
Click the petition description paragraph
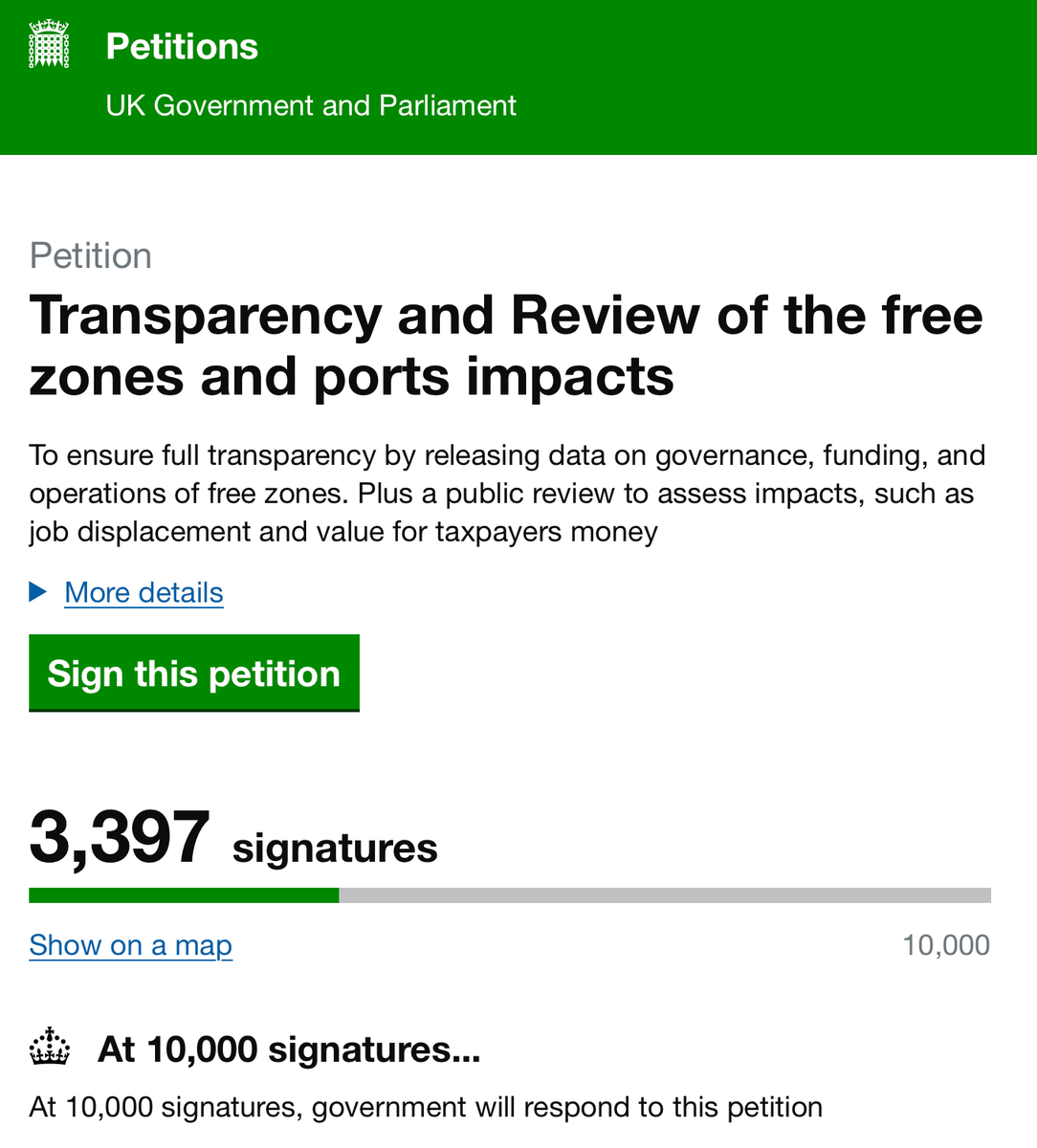click(x=507, y=494)
